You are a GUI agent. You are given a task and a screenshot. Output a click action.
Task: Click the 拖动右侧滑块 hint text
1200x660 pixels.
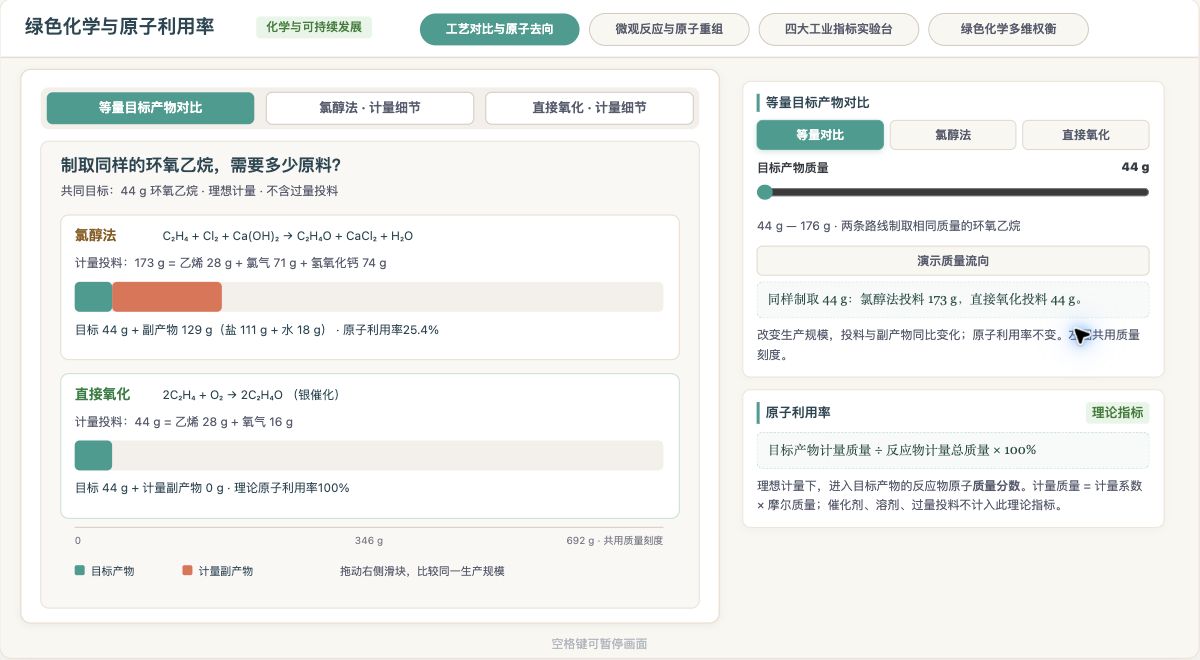pyautogui.click(x=422, y=571)
